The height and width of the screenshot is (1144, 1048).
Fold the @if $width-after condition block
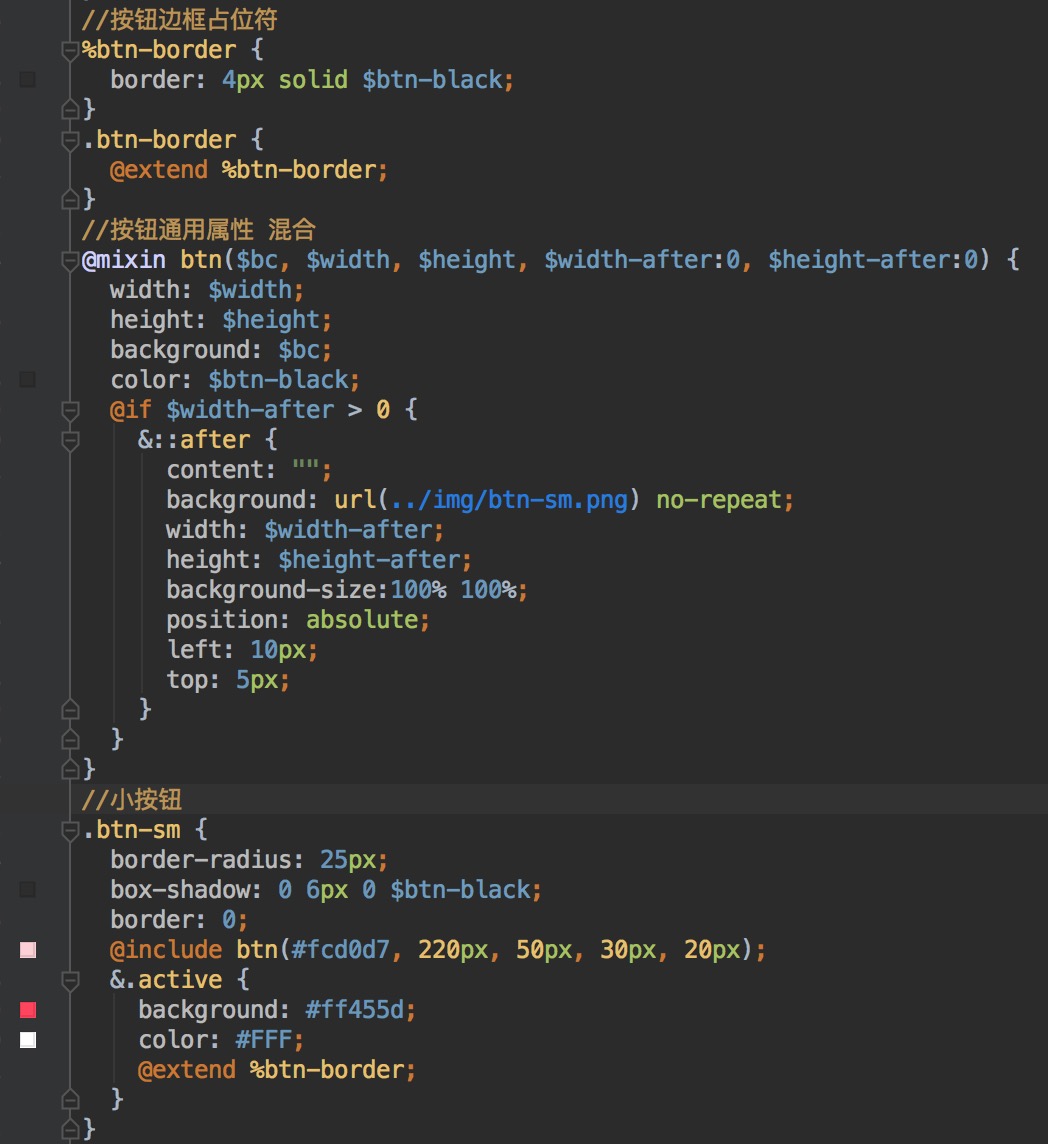pos(70,411)
